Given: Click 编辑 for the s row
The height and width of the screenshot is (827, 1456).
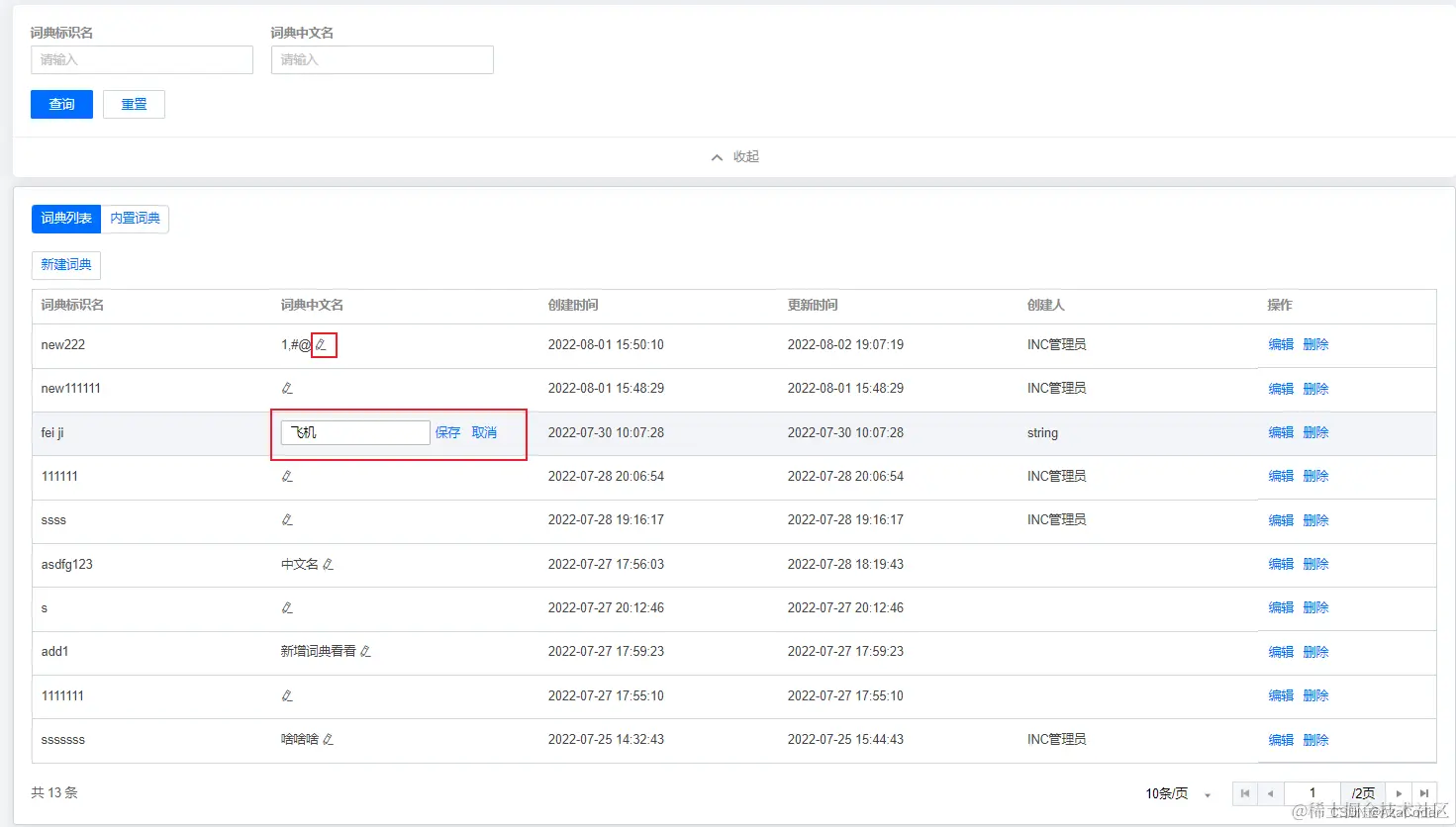Looking at the screenshot, I should pos(1281,608).
